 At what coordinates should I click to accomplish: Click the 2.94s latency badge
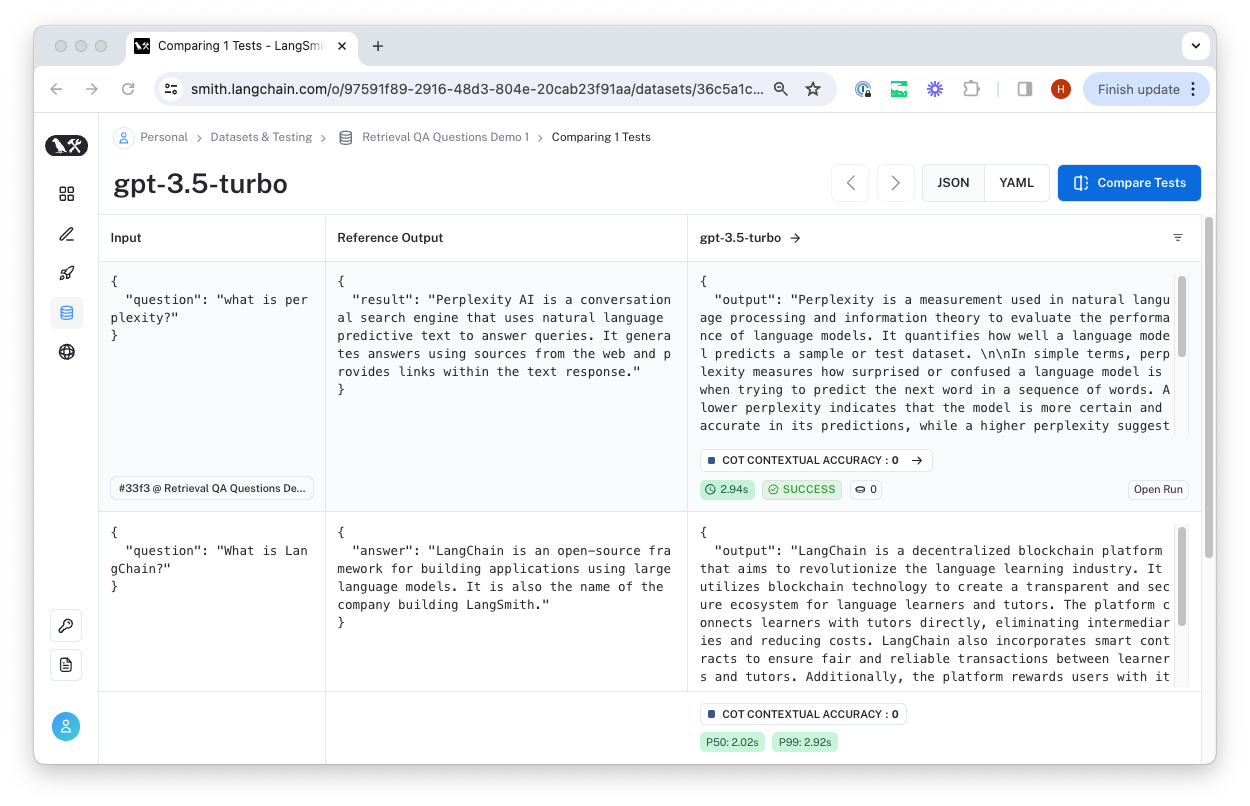coord(728,489)
